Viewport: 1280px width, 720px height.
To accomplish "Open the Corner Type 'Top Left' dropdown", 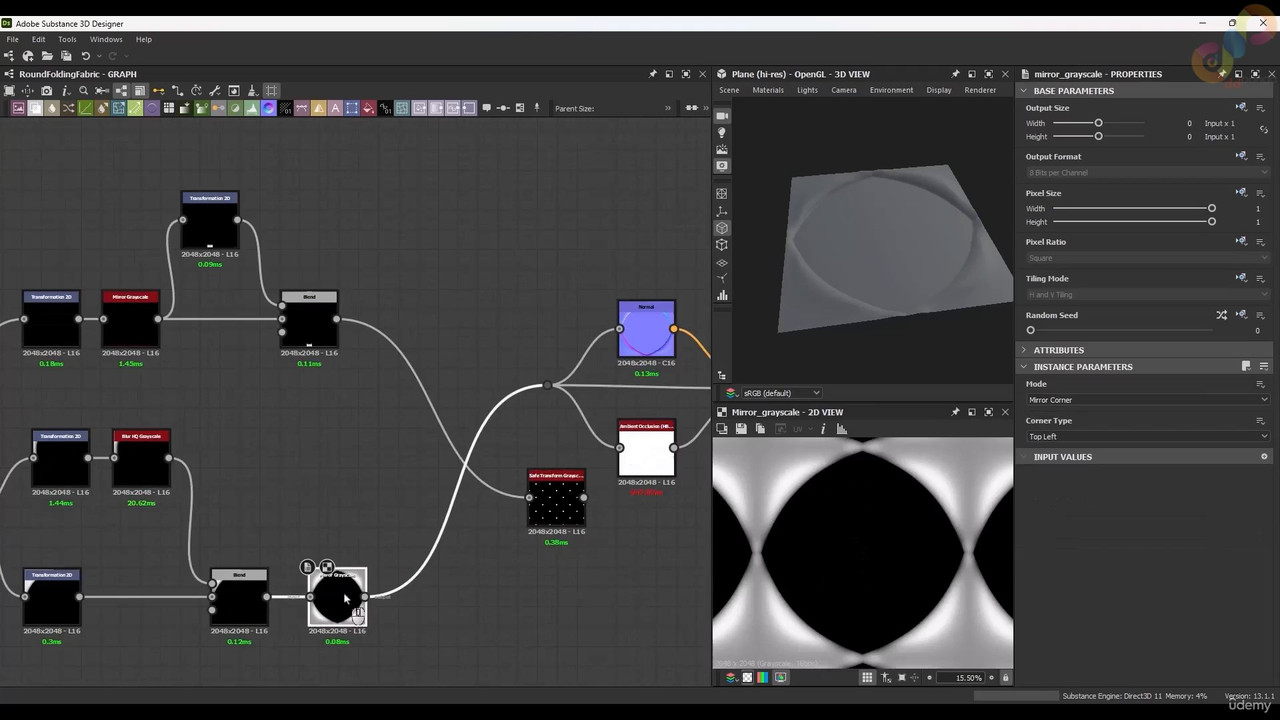I will point(1147,437).
